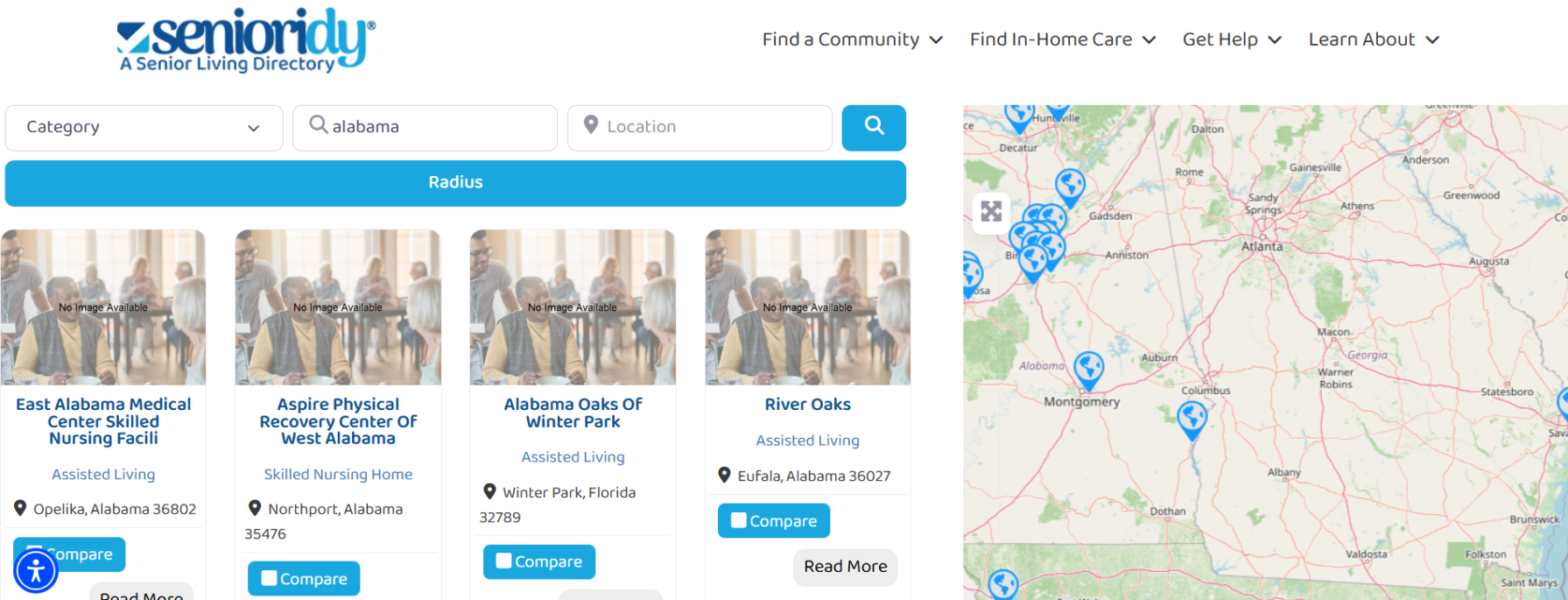Viewport: 1568px width, 600px height.
Task: Open the River Oaks listing title
Action: pos(807,405)
